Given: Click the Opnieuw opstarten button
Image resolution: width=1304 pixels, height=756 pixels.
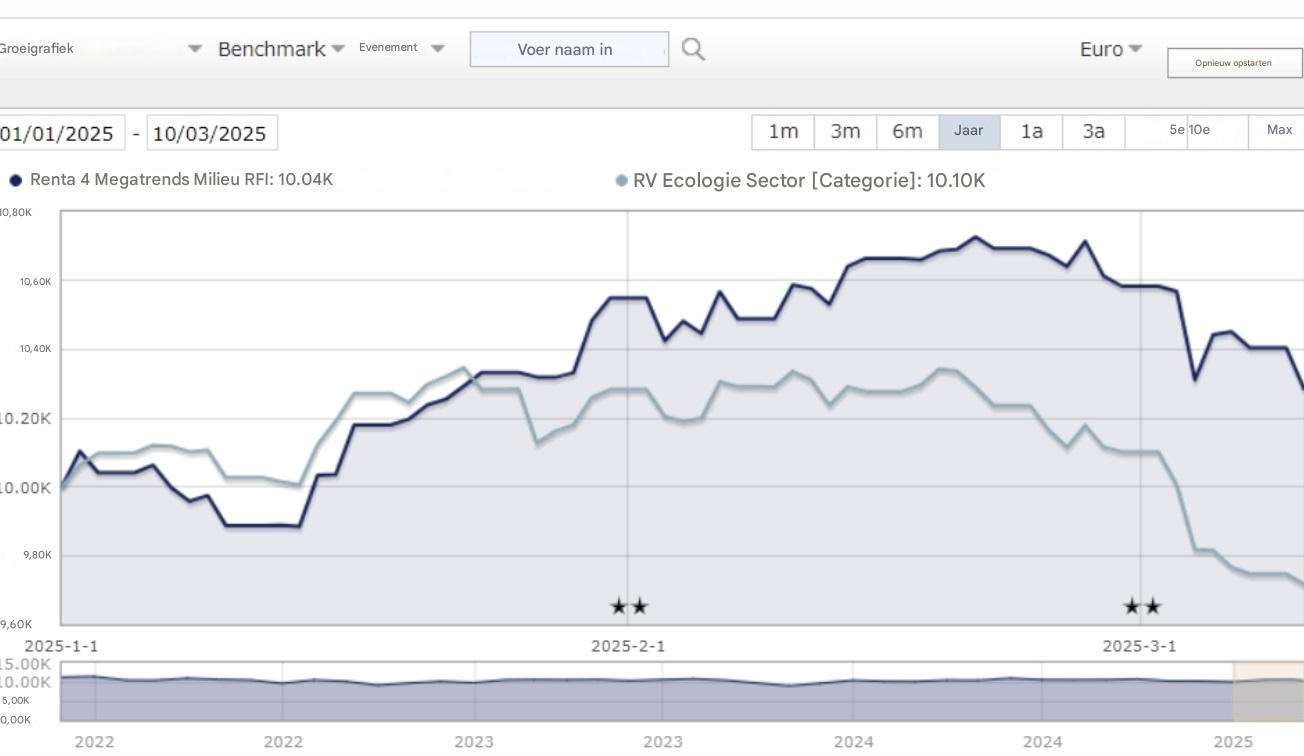Looking at the screenshot, I should point(1234,62).
